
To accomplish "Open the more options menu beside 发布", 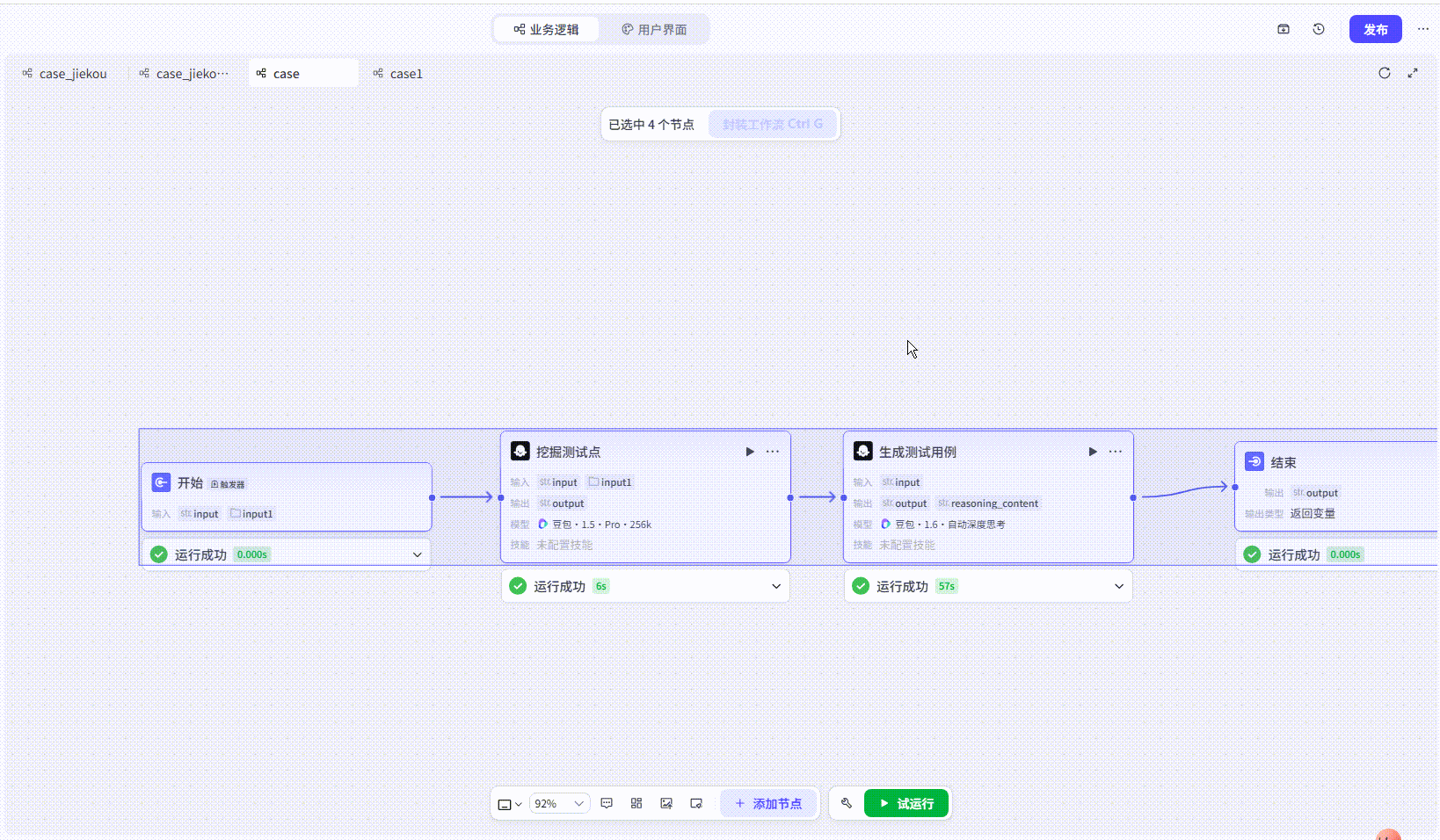I will pyautogui.click(x=1423, y=29).
